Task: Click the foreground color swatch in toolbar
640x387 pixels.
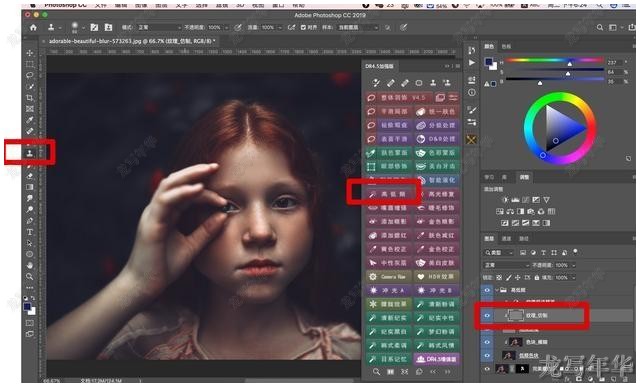Action: click(27, 307)
